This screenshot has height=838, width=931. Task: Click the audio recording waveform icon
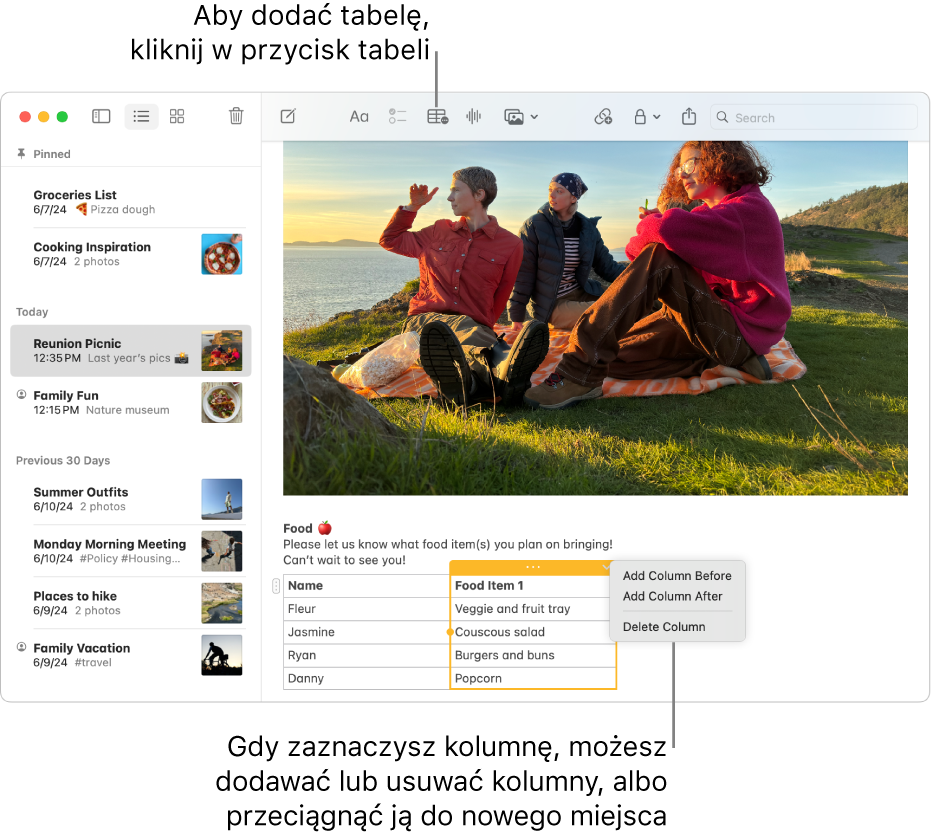click(x=474, y=117)
